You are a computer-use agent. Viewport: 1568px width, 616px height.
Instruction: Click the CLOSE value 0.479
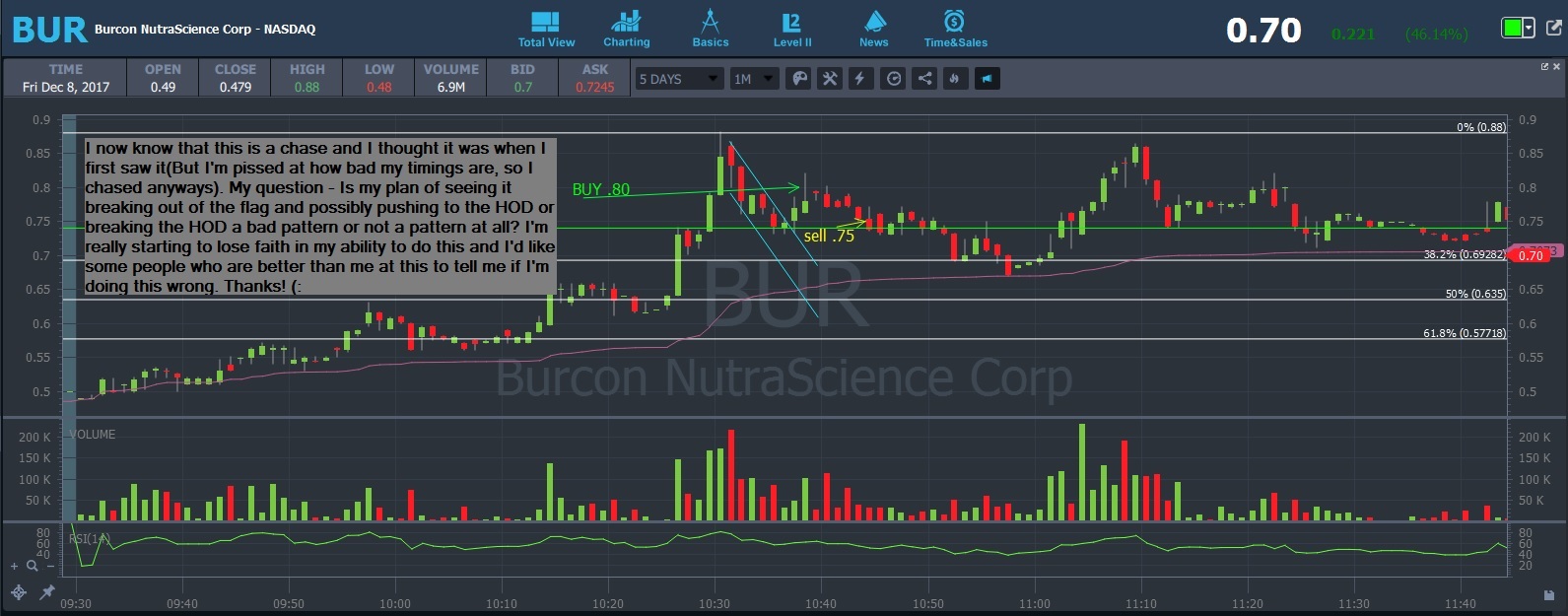(x=236, y=87)
